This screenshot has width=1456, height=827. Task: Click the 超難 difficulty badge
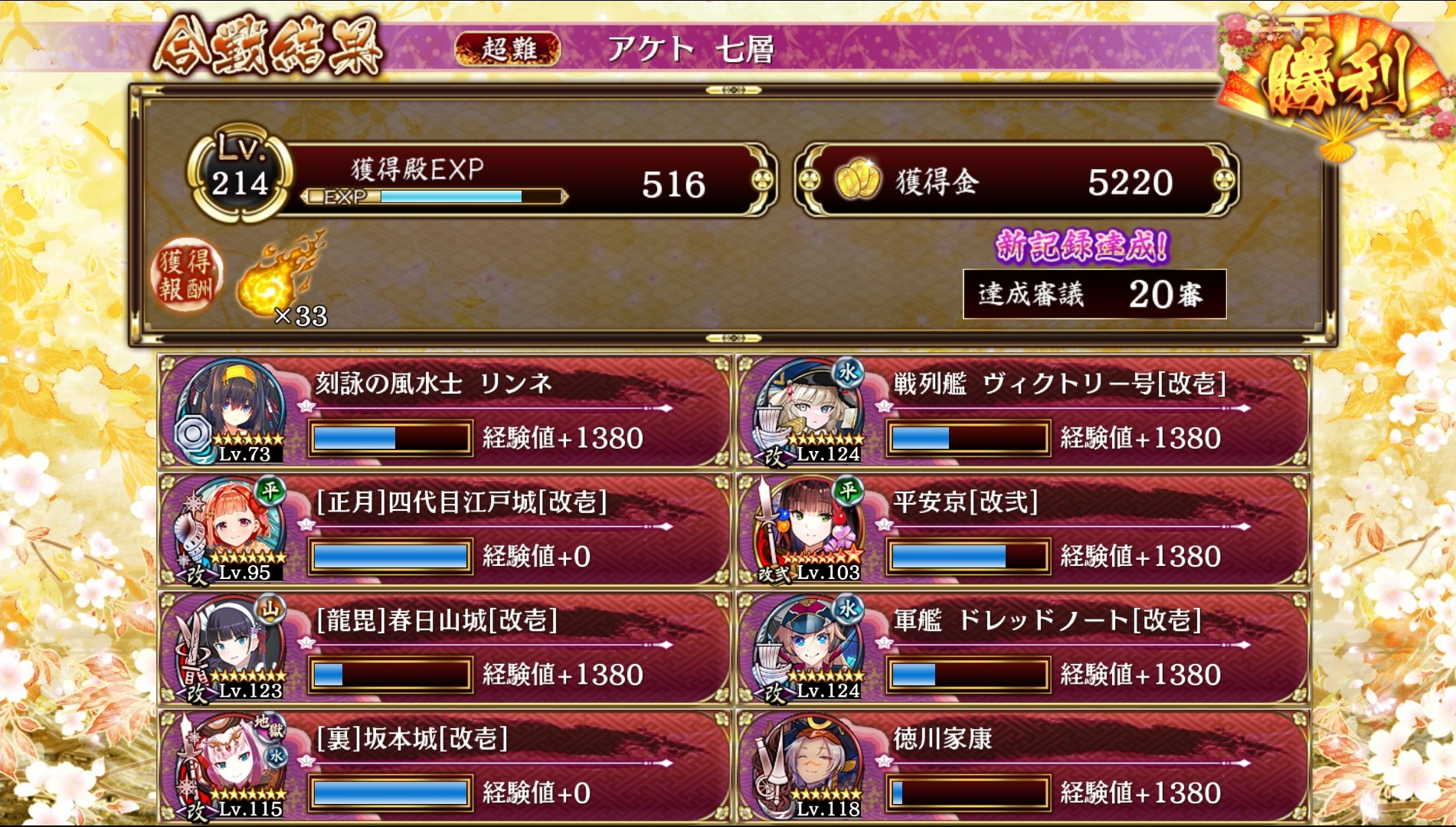click(508, 49)
